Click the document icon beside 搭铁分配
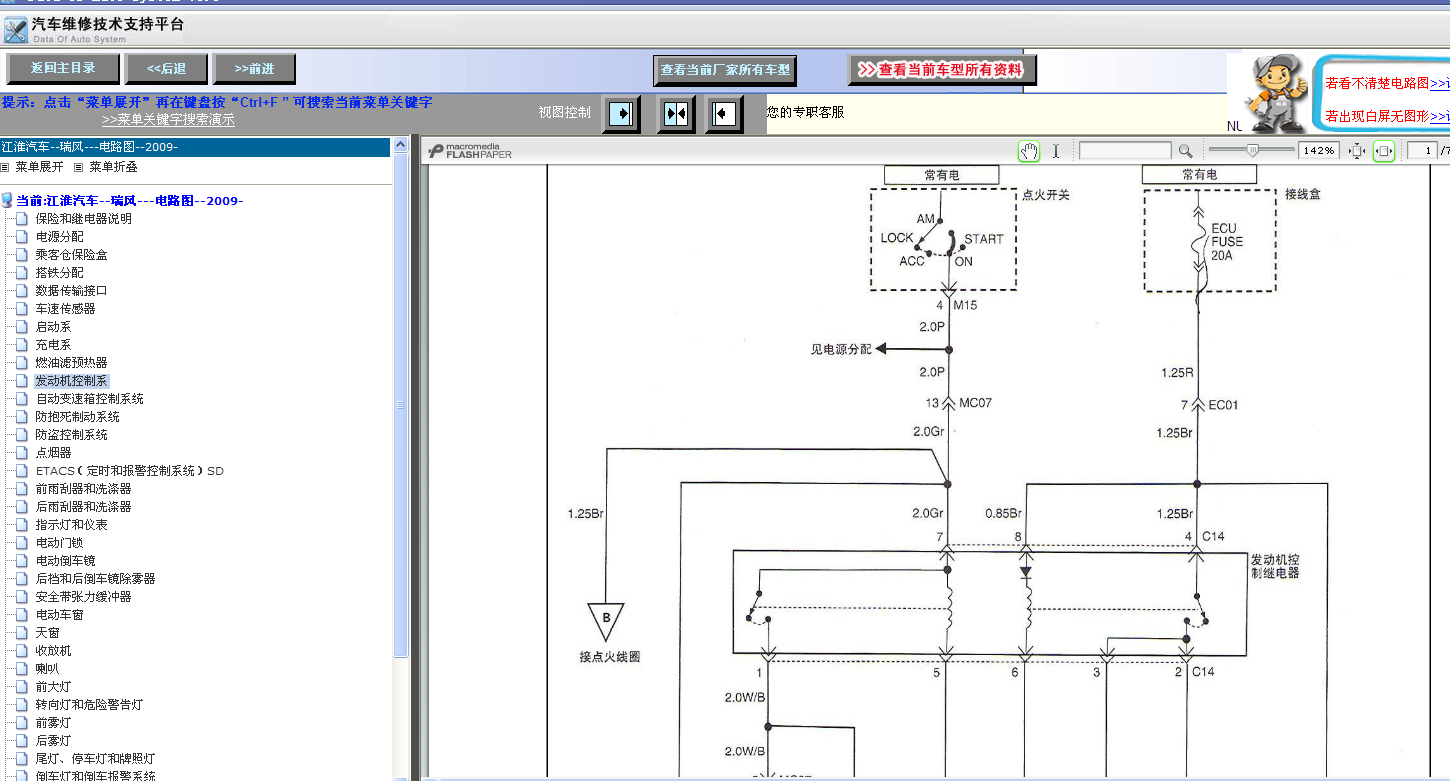 [22, 273]
